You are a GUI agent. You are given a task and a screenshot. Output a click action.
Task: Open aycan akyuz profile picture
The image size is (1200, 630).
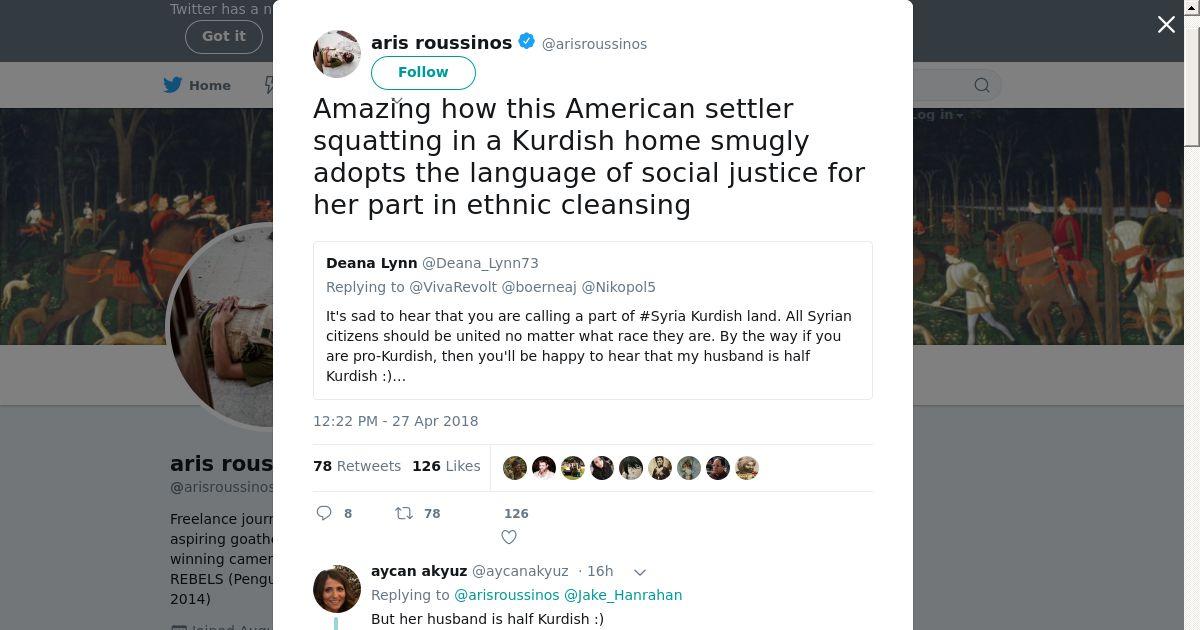337,588
